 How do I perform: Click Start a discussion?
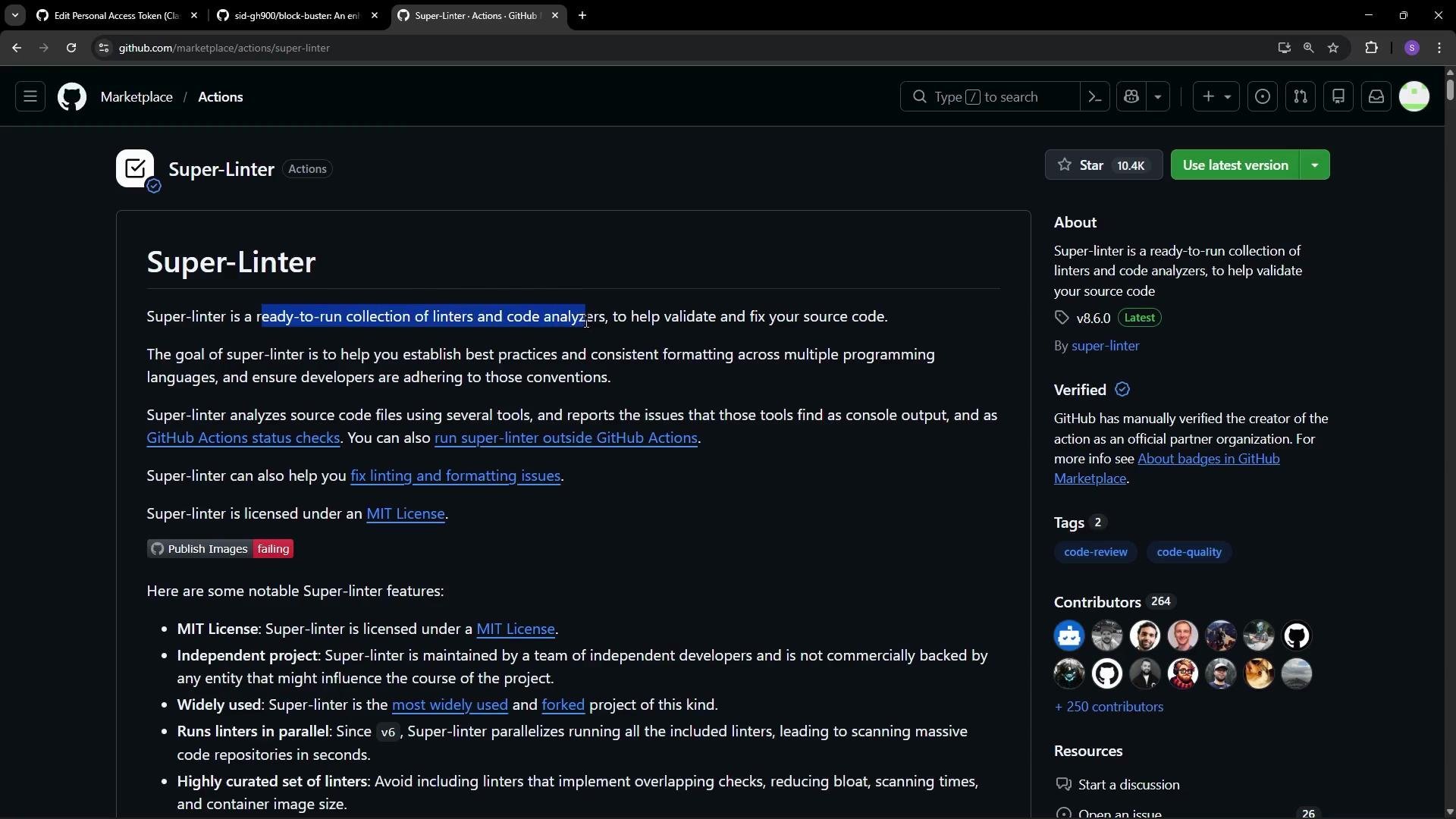[1128, 785]
